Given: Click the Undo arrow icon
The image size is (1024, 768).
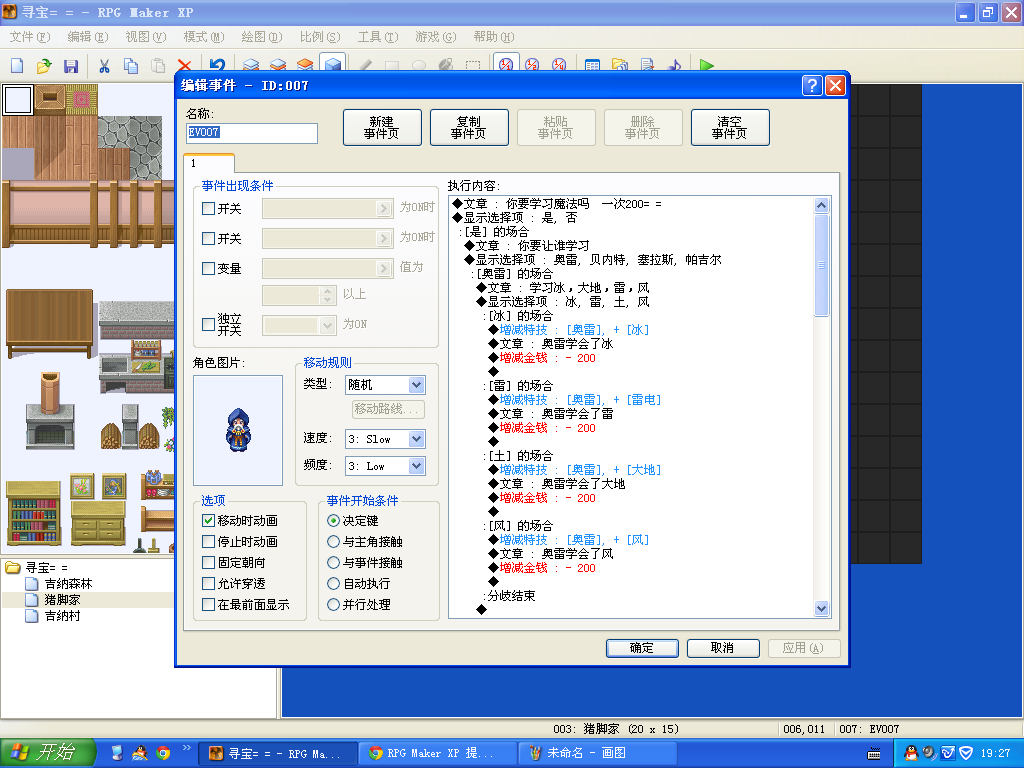Looking at the screenshot, I should (217, 64).
